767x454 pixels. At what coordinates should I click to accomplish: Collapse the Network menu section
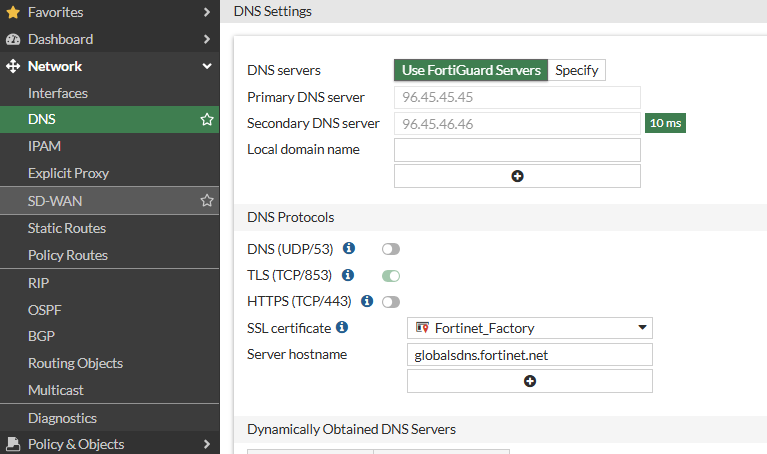tap(207, 66)
